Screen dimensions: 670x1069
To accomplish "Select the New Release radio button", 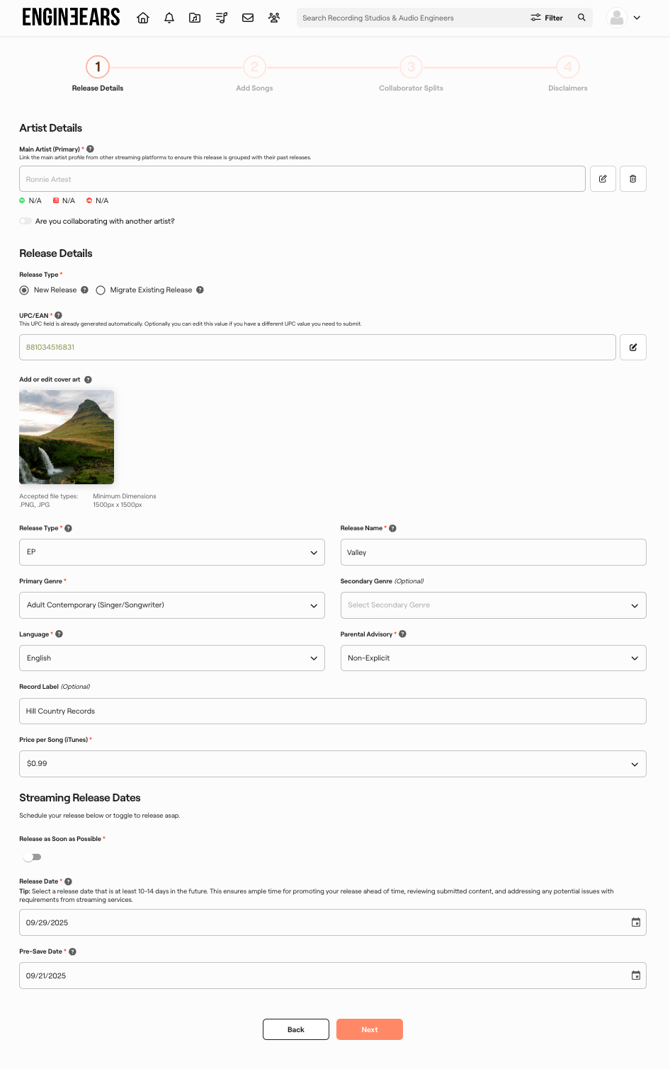I will (24, 290).
